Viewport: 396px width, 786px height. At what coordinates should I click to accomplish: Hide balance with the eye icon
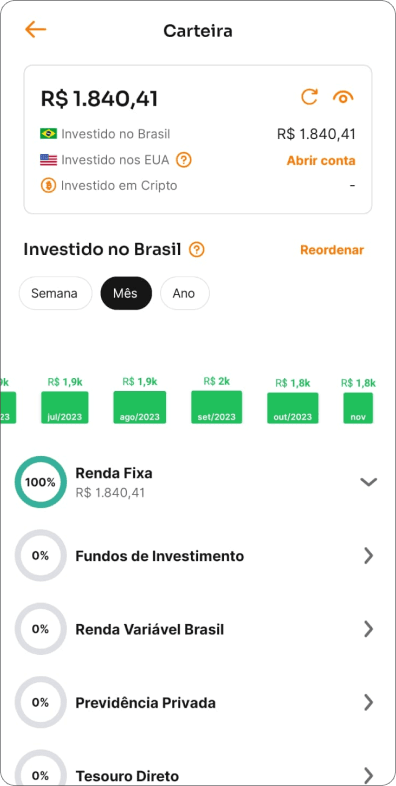coord(343,97)
